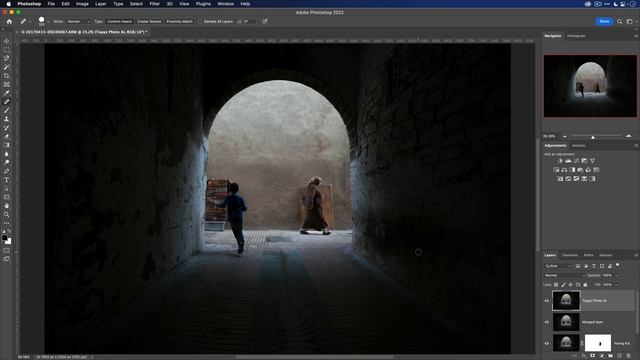Toggle the Content-Aware type option
The width and height of the screenshot is (640, 360).
pos(120,21)
